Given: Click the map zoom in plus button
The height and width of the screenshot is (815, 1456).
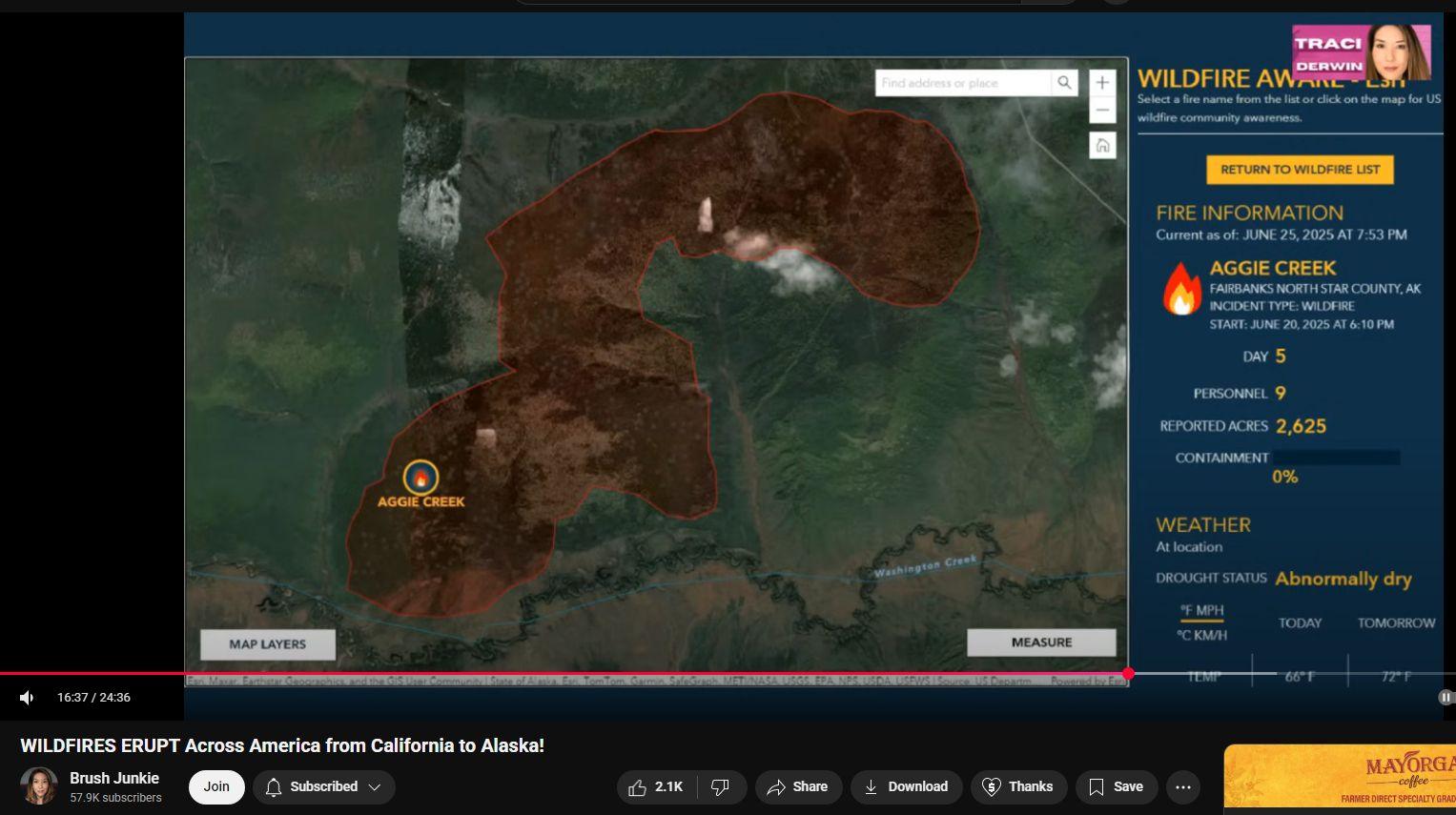Looking at the screenshot, I should [1102, 83].
